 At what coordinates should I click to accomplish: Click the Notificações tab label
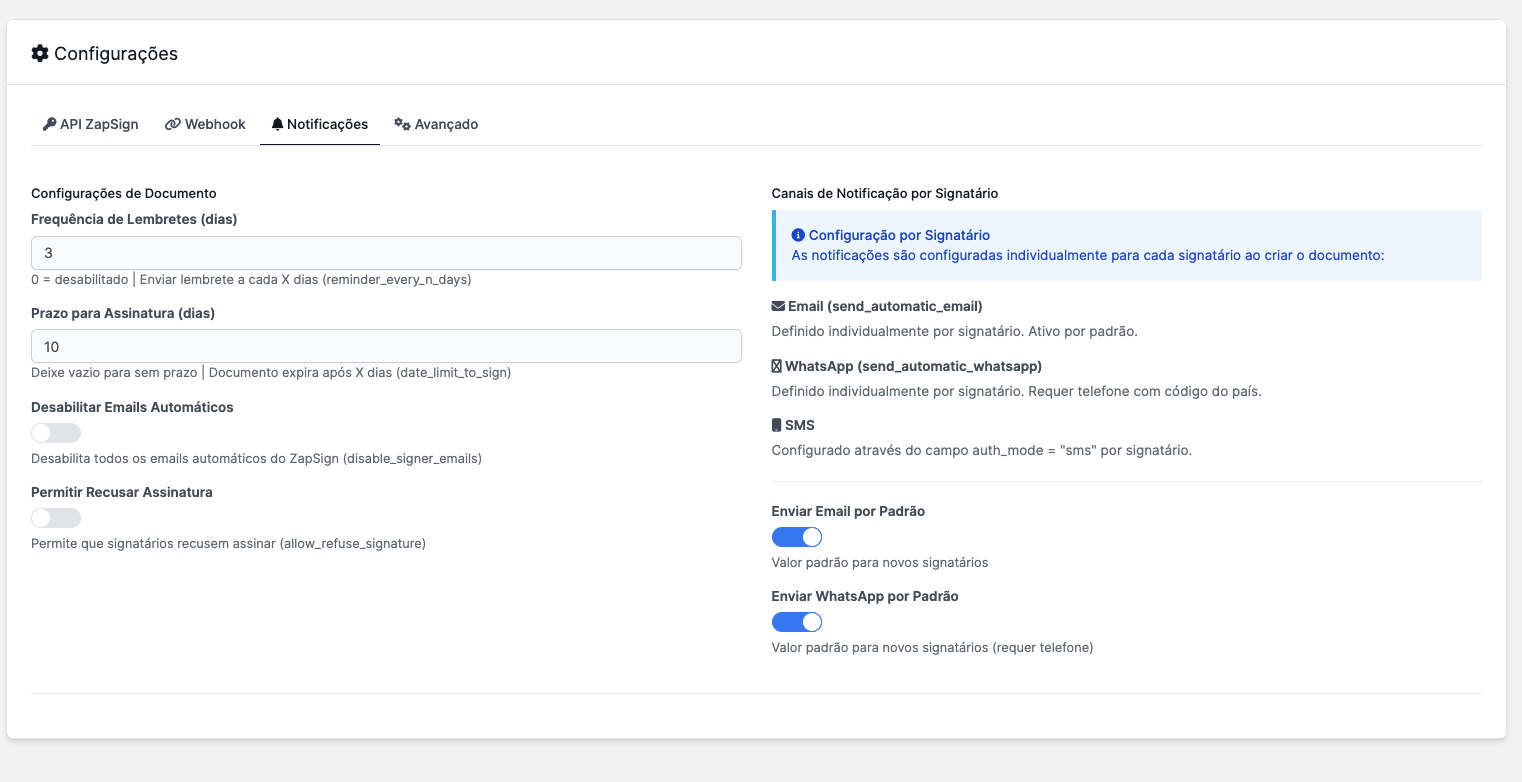click(x=325, y=123)
